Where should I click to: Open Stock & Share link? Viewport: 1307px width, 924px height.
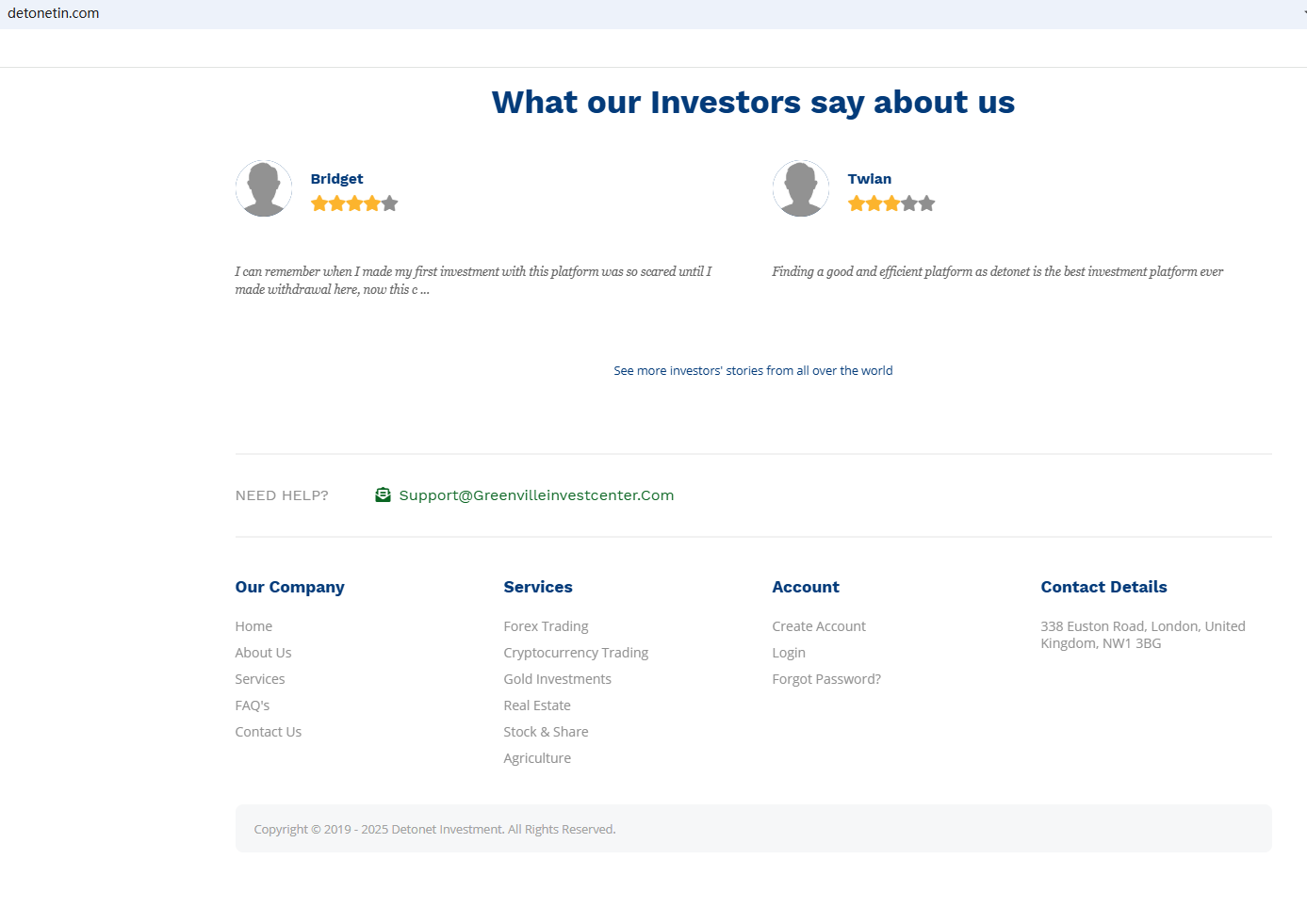[546, 732]
